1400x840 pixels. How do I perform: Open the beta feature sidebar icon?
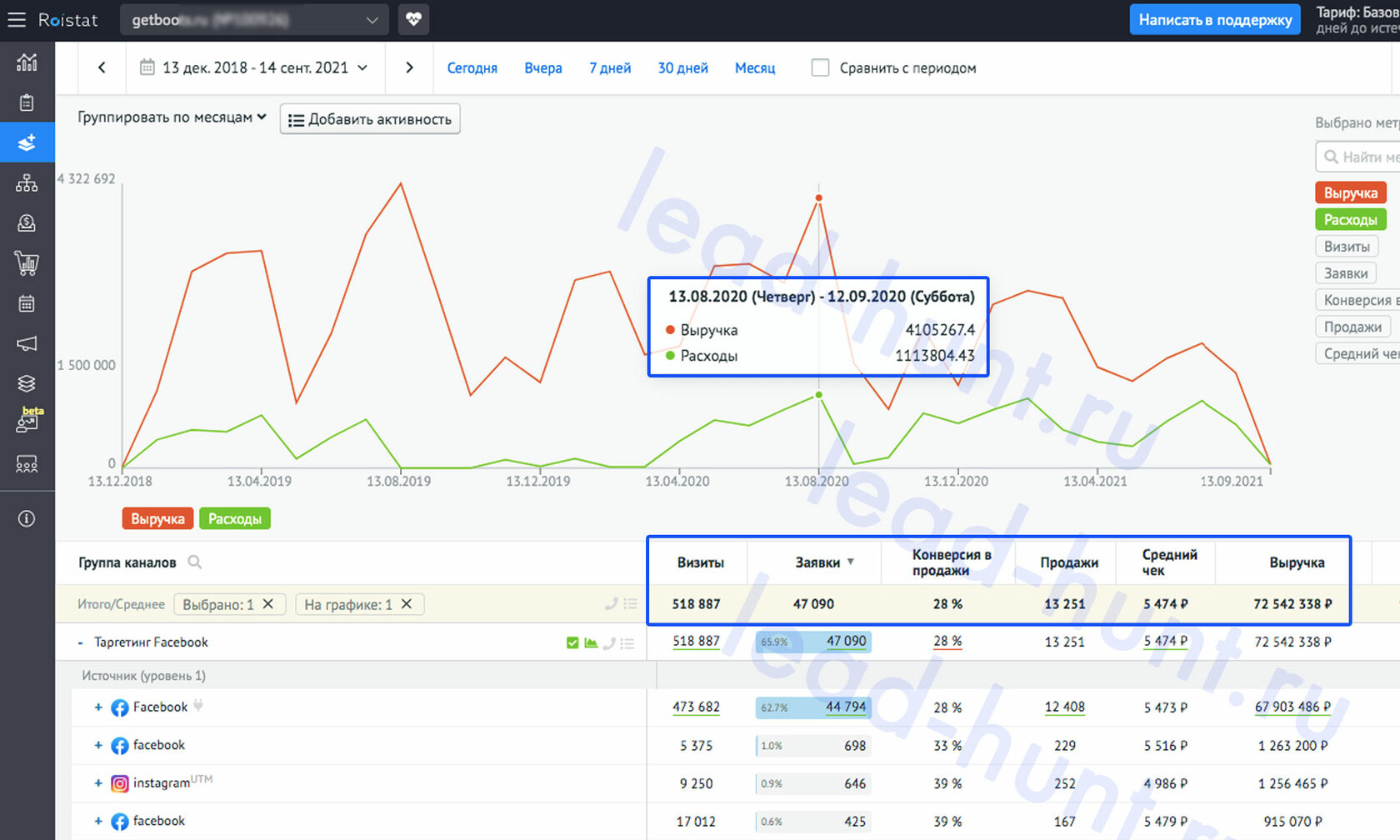(28, 420)
